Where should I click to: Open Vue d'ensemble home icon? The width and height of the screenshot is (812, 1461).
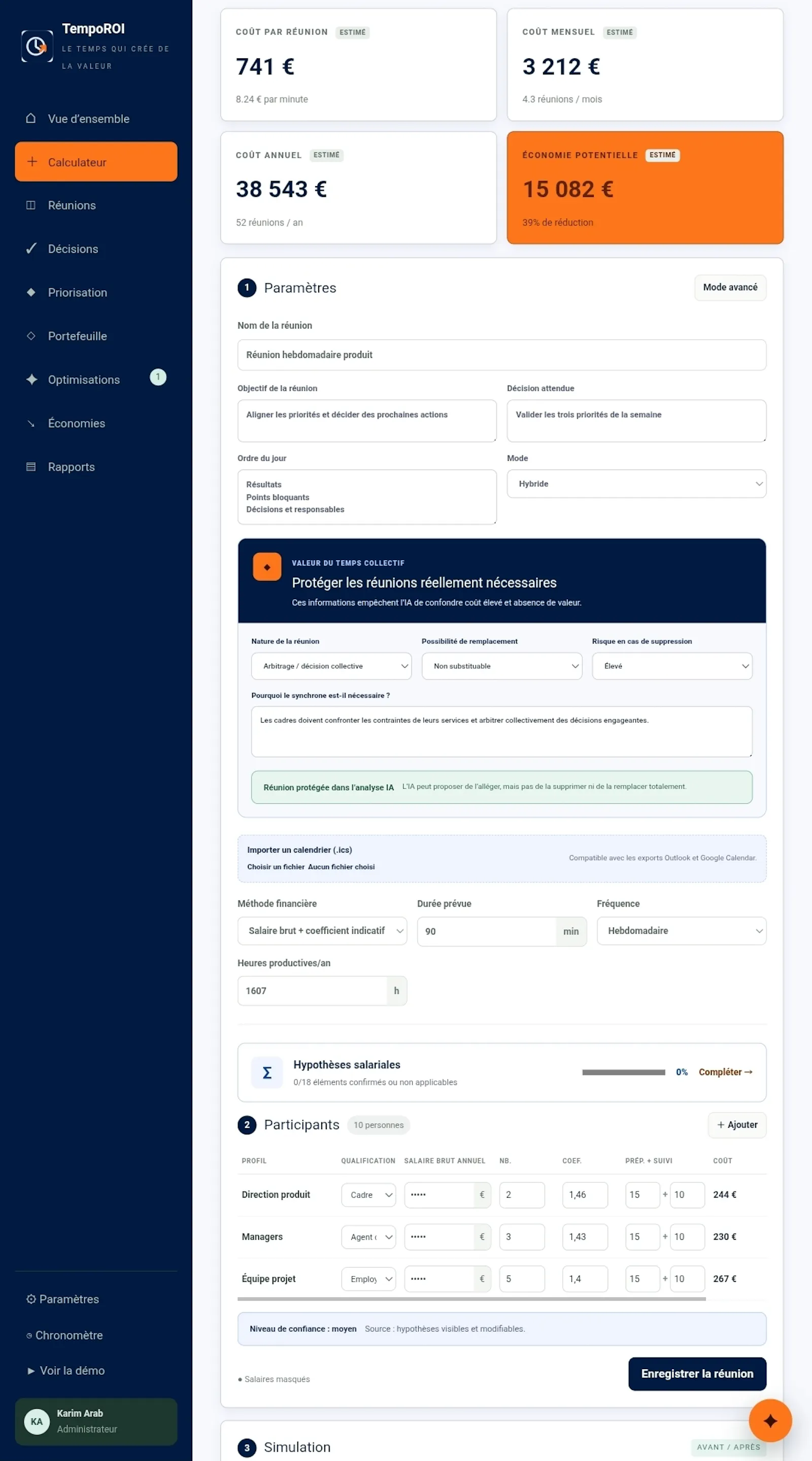pos(30,118)
